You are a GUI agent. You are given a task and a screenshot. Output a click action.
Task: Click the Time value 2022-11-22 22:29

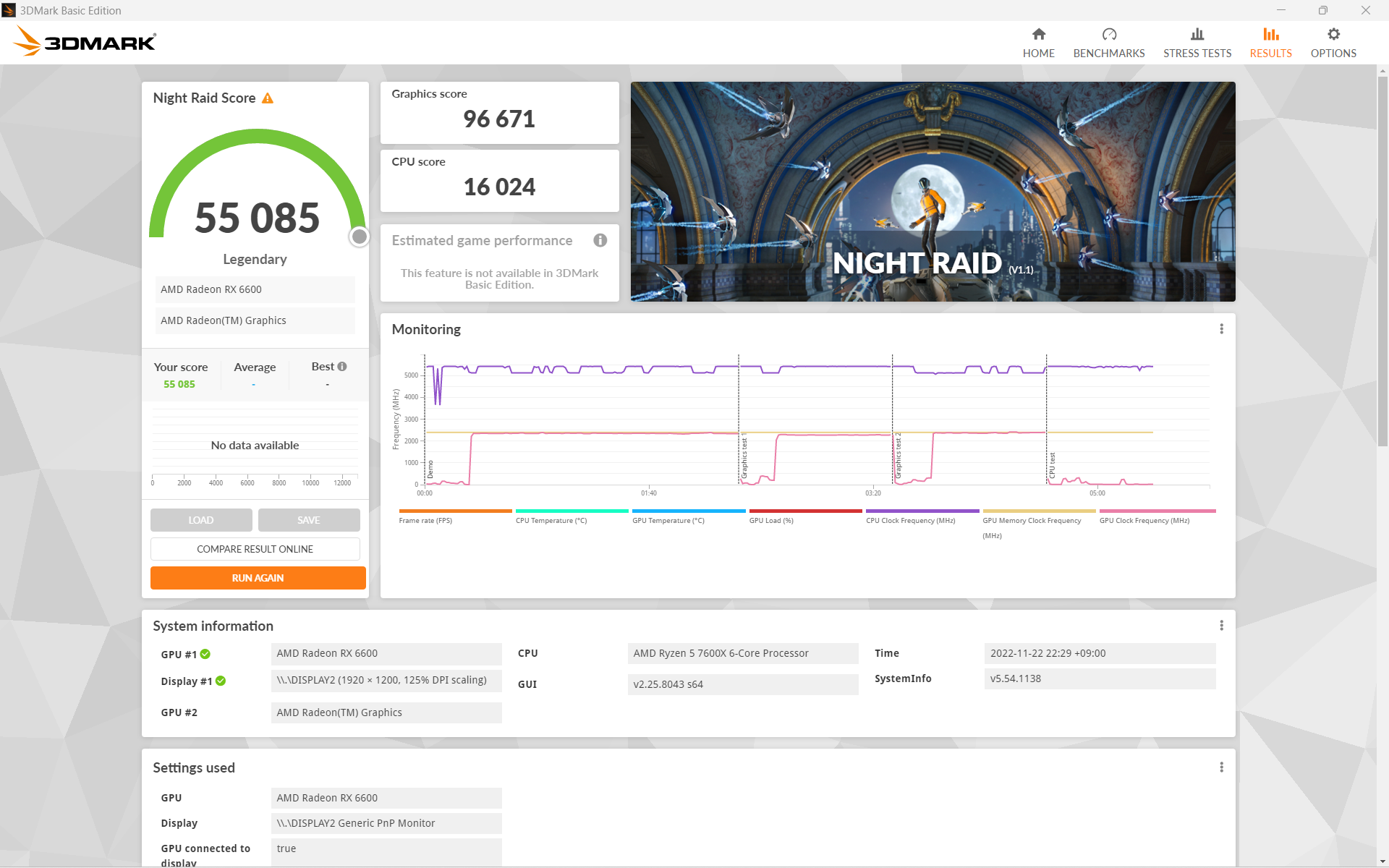click(1100, 653)
